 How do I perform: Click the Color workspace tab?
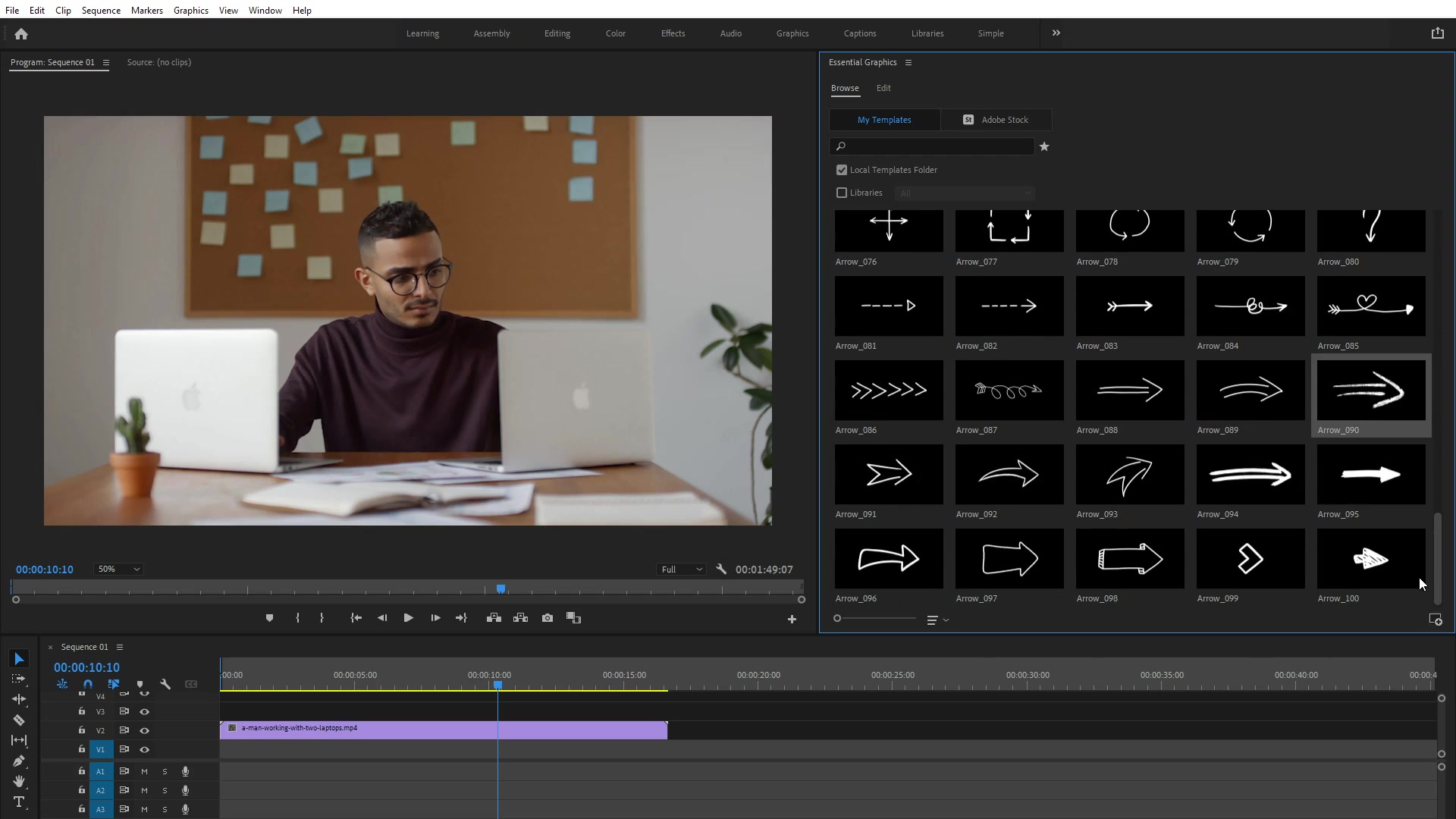click(615, 33)
